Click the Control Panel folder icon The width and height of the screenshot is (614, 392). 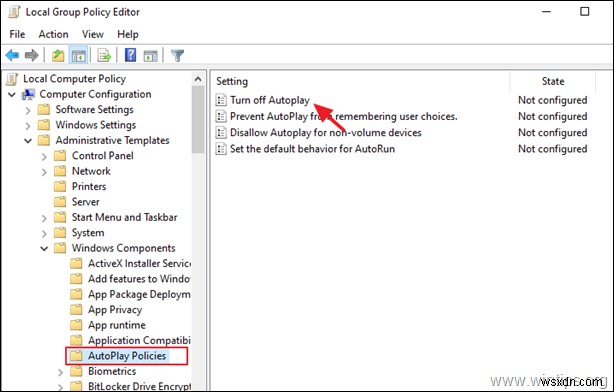tap(60, 156)
